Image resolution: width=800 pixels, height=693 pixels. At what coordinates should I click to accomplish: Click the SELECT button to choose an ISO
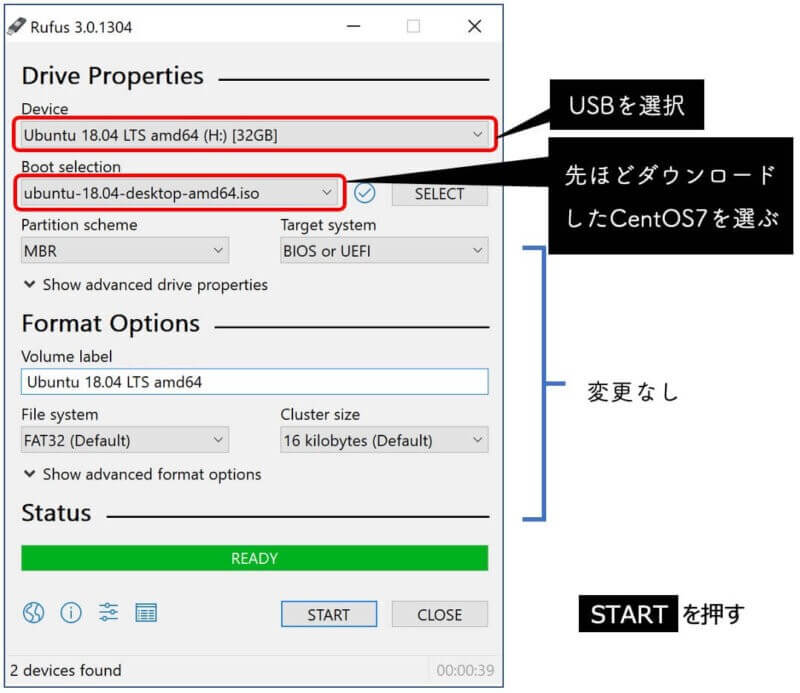click(x=439, y=194)
